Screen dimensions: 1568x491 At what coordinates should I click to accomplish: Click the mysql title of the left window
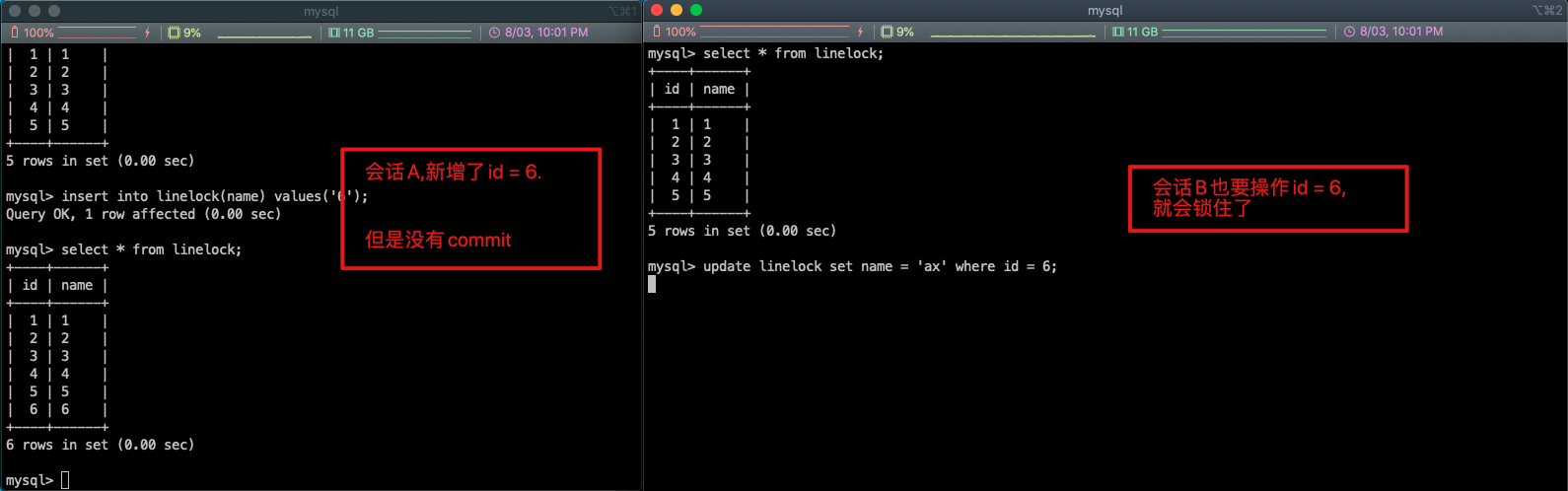[321, 12]
